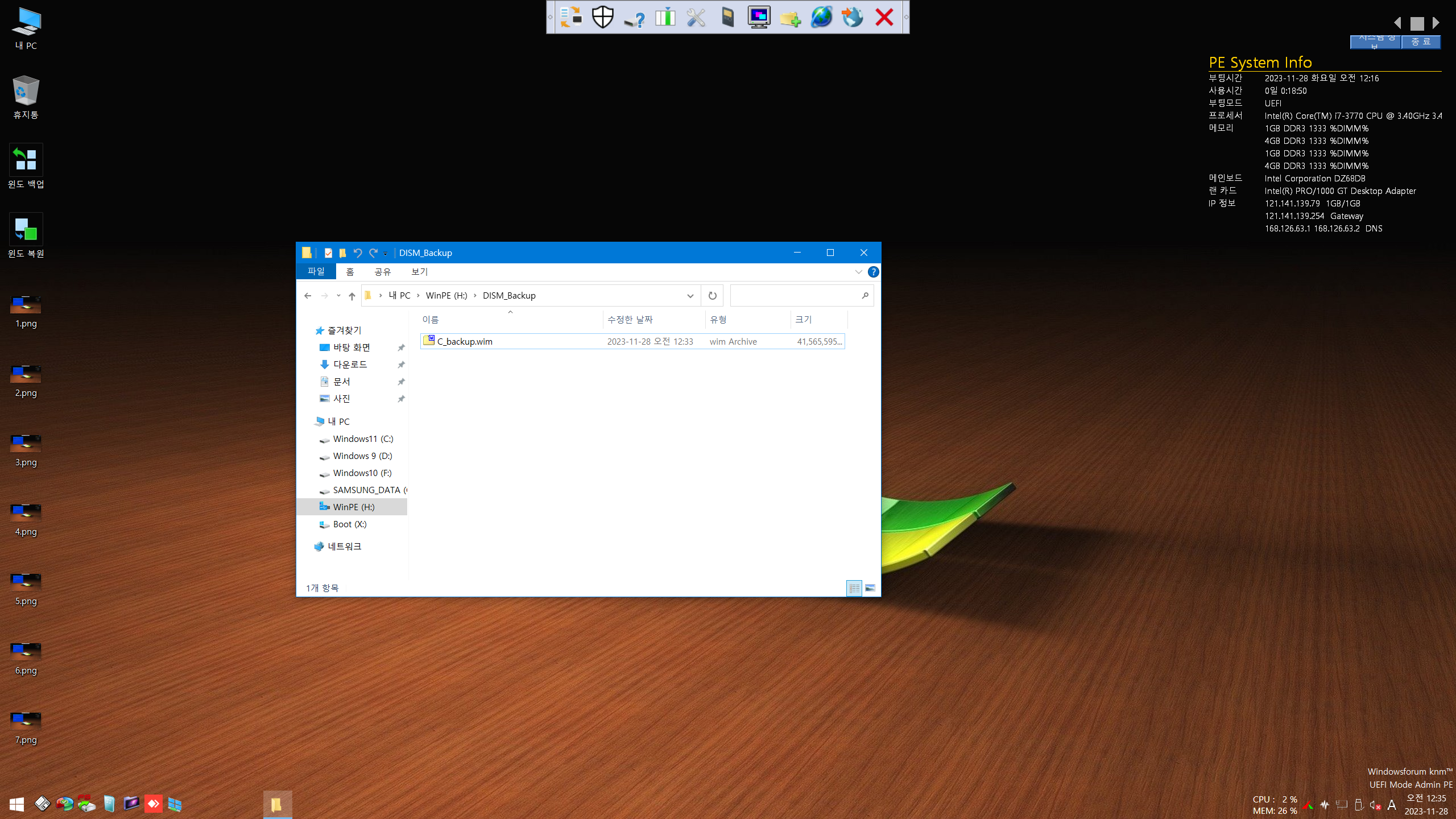Viewport: 1456px width, 819px height.
Task: Click the blue windows tile taskbar icon
Action: [175, 804]
